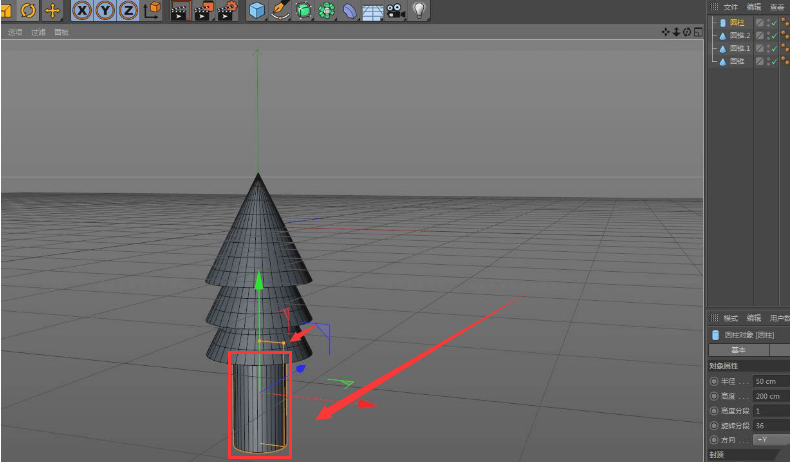Viewport: 790px width, 462px height.
Task: Select the Rotate tool in toolbar
Action: 28,10
